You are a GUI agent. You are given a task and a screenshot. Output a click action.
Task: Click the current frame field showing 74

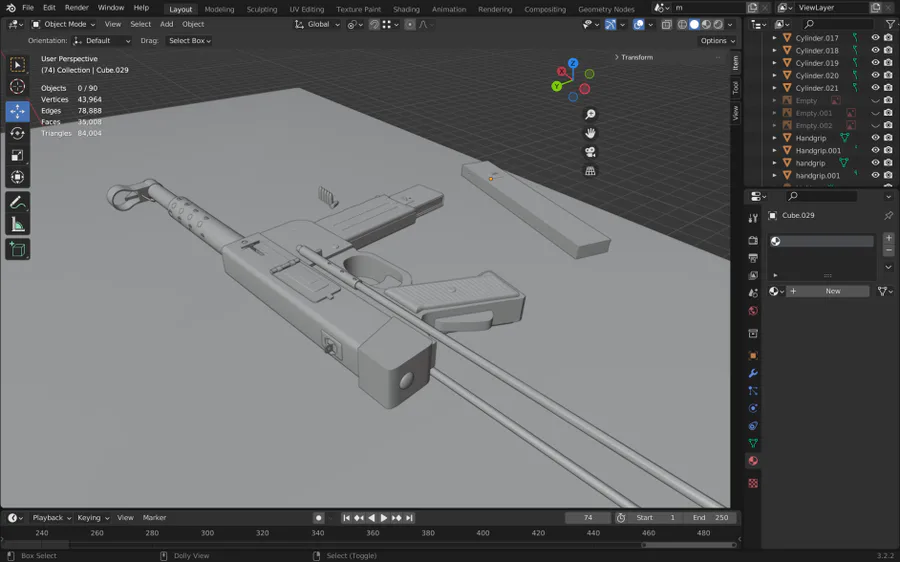588,517
